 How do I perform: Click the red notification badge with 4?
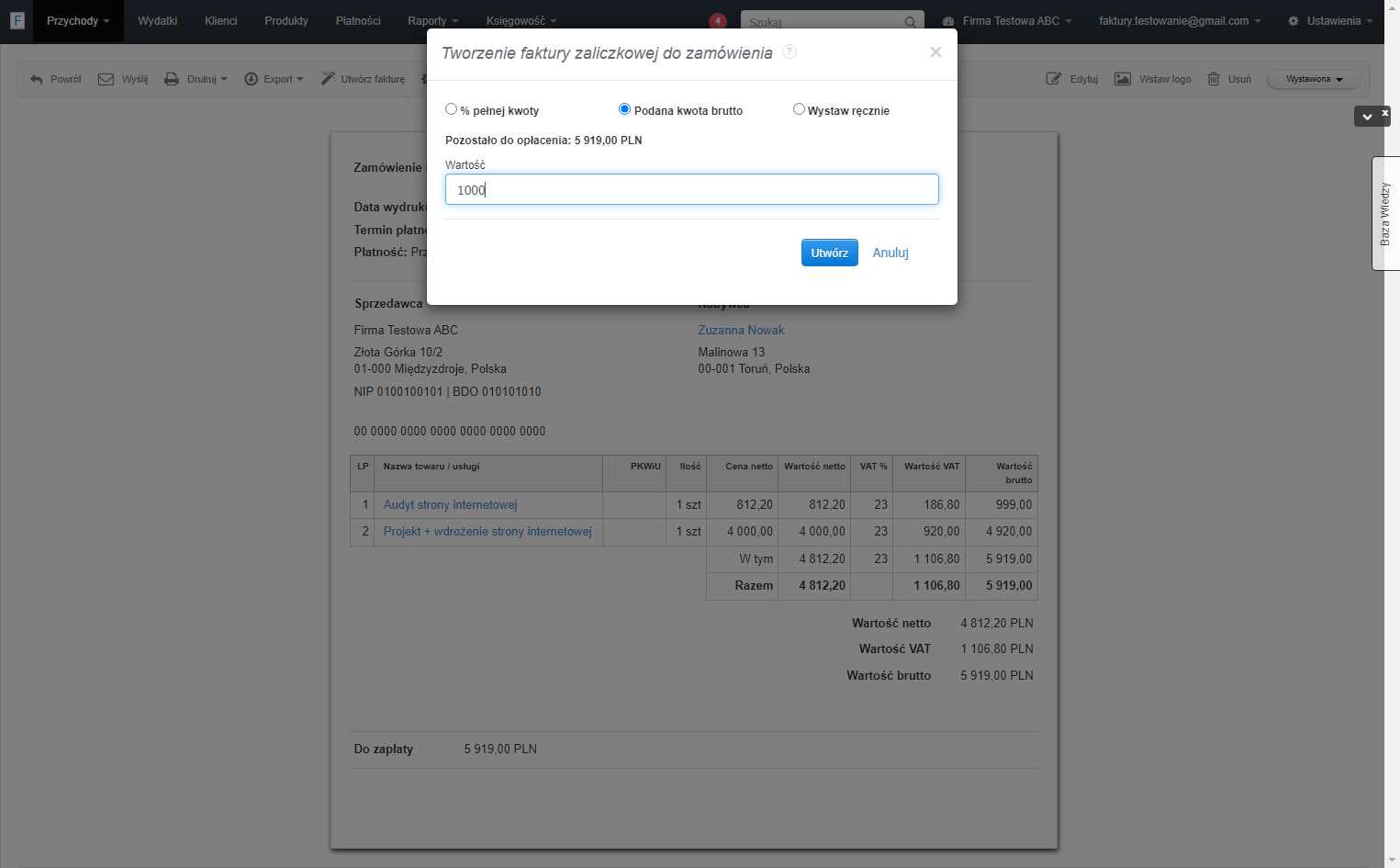(718, 21)
